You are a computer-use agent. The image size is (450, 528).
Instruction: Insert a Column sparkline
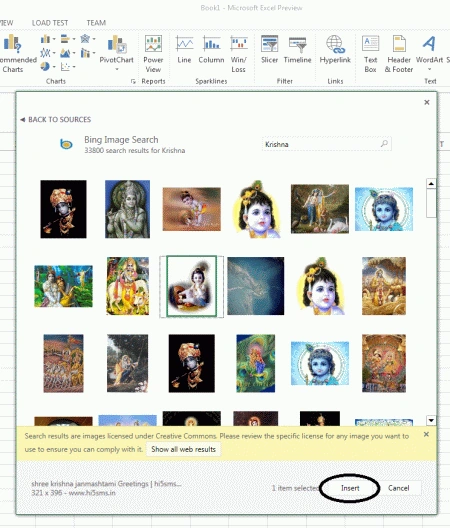(211, 50)
